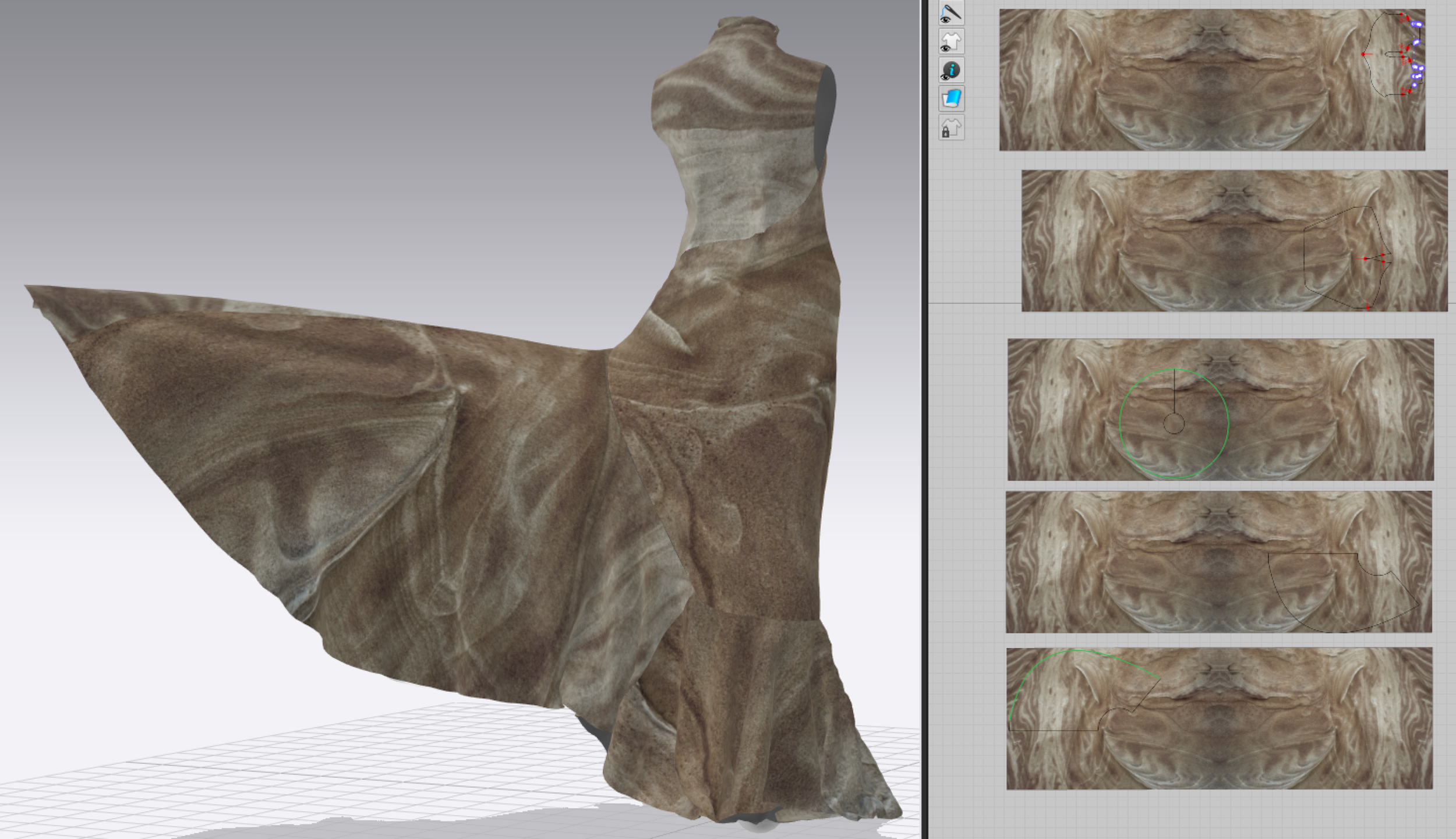Click the blue fabric texture surface icon

click(951, 98)
